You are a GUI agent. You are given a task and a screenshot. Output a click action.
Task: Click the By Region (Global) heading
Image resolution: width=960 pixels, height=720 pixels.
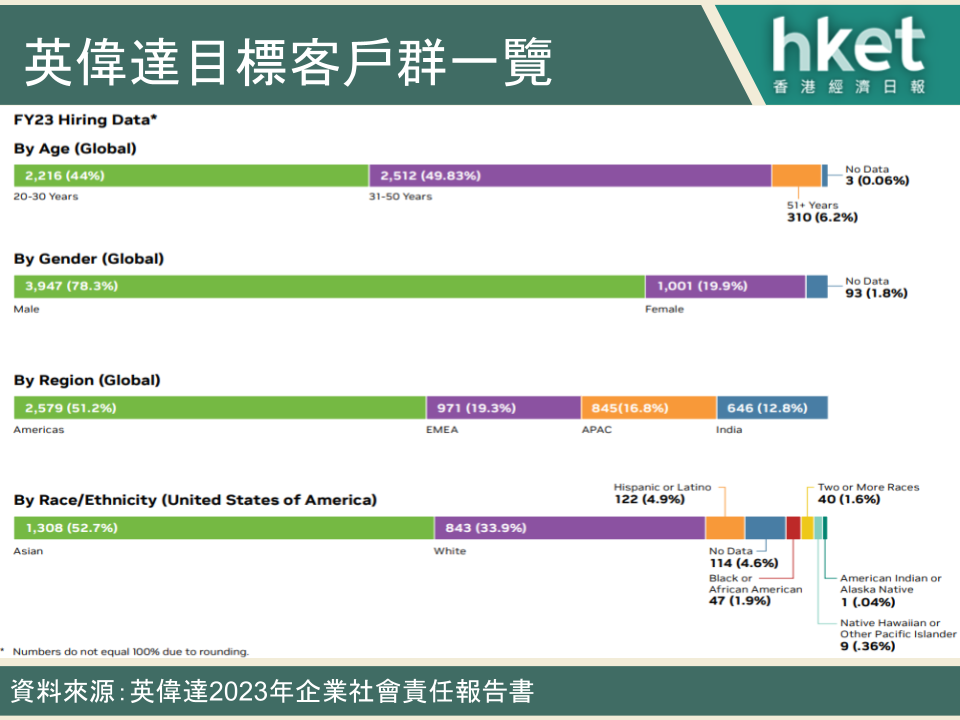87,380
